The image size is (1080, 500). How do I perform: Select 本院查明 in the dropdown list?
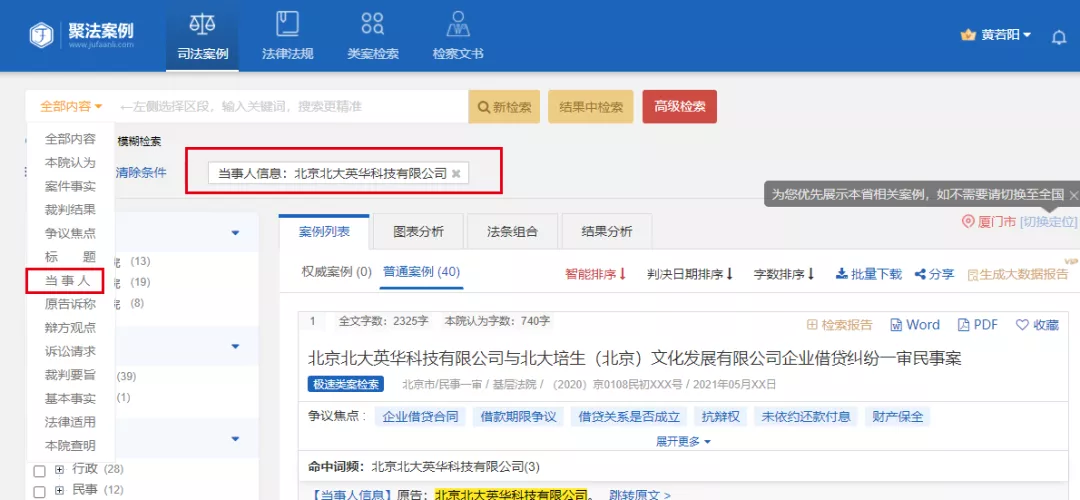[70, 446]
